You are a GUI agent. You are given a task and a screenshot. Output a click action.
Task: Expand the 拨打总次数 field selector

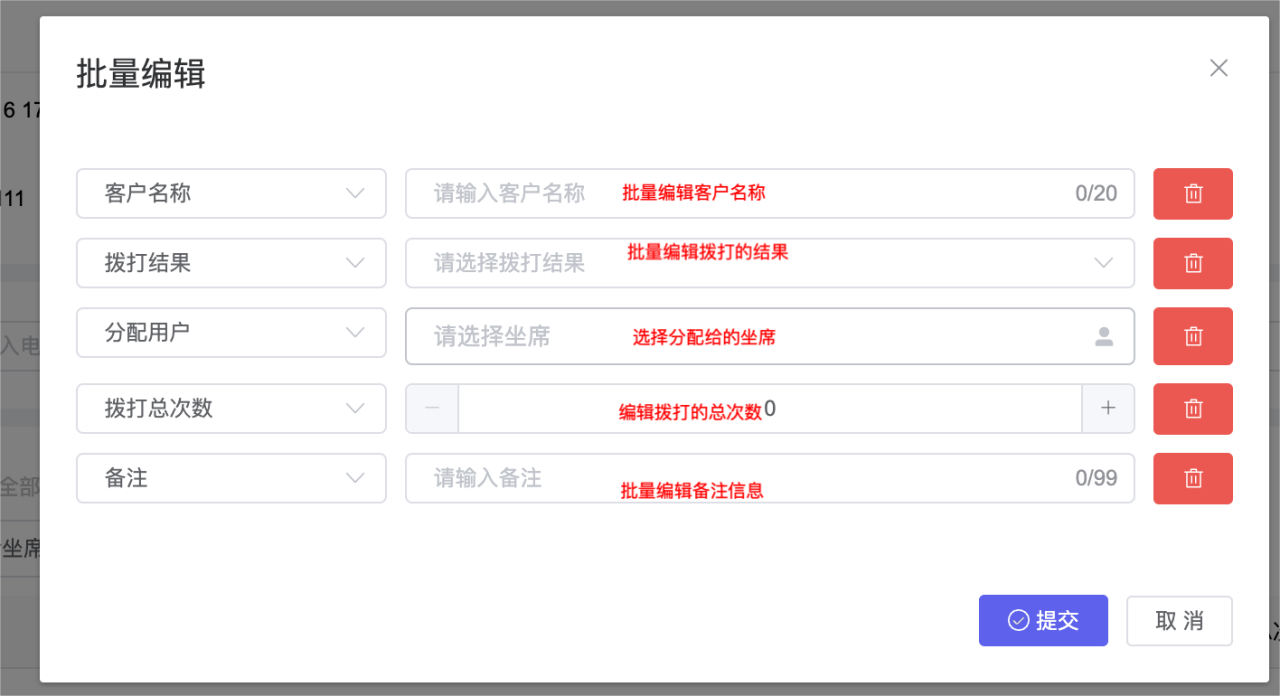tap(231, 409)
